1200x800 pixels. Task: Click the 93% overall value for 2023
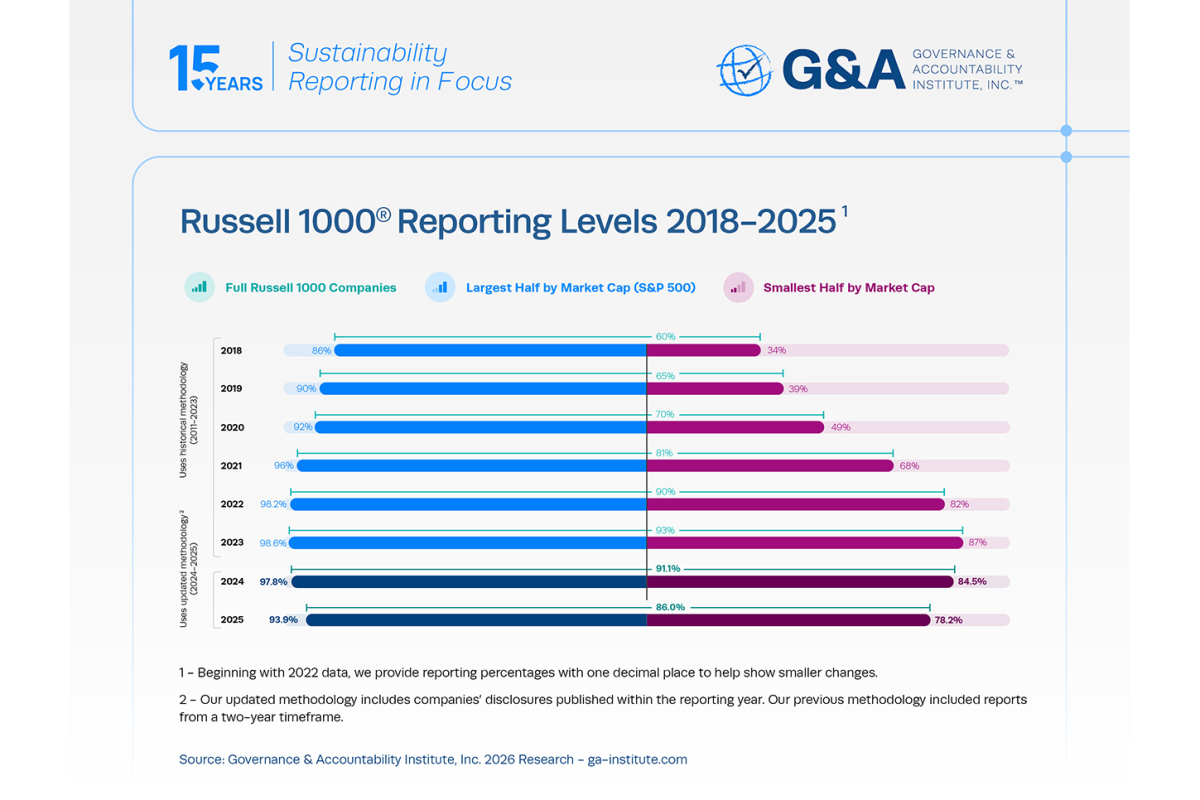[x=665, y=530]
